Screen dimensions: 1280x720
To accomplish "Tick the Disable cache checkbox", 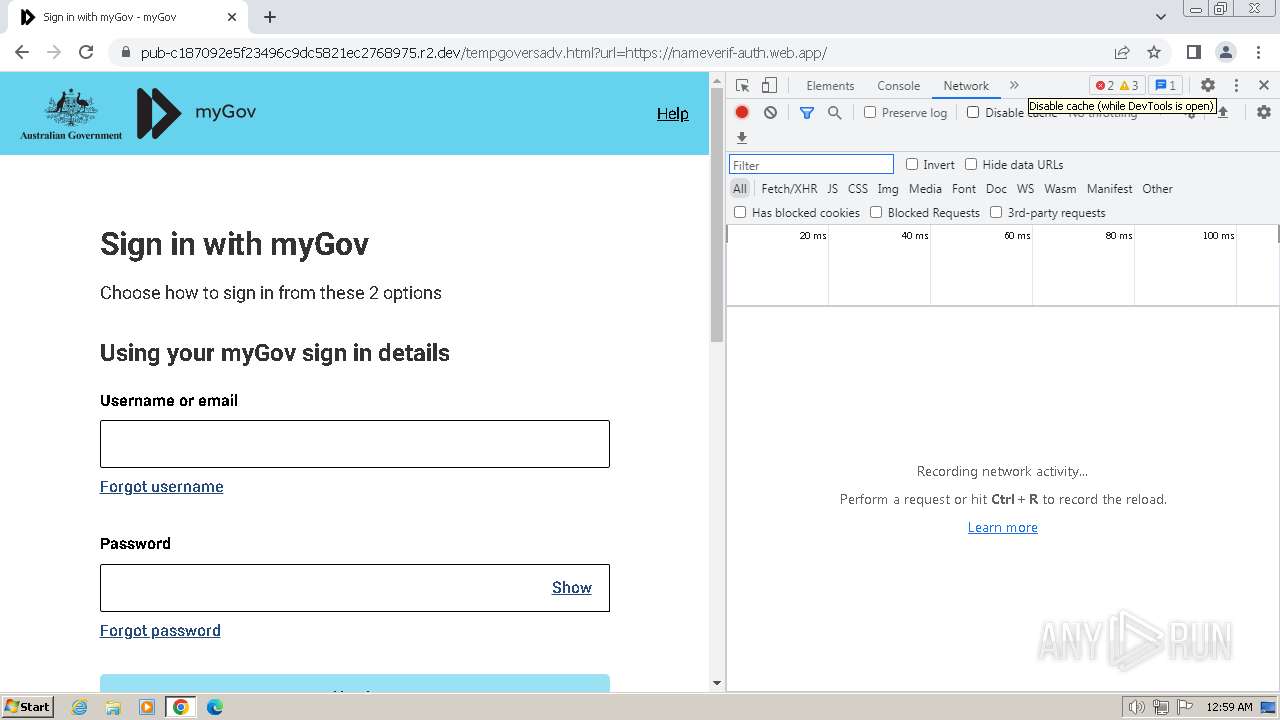I will [973, 112].
